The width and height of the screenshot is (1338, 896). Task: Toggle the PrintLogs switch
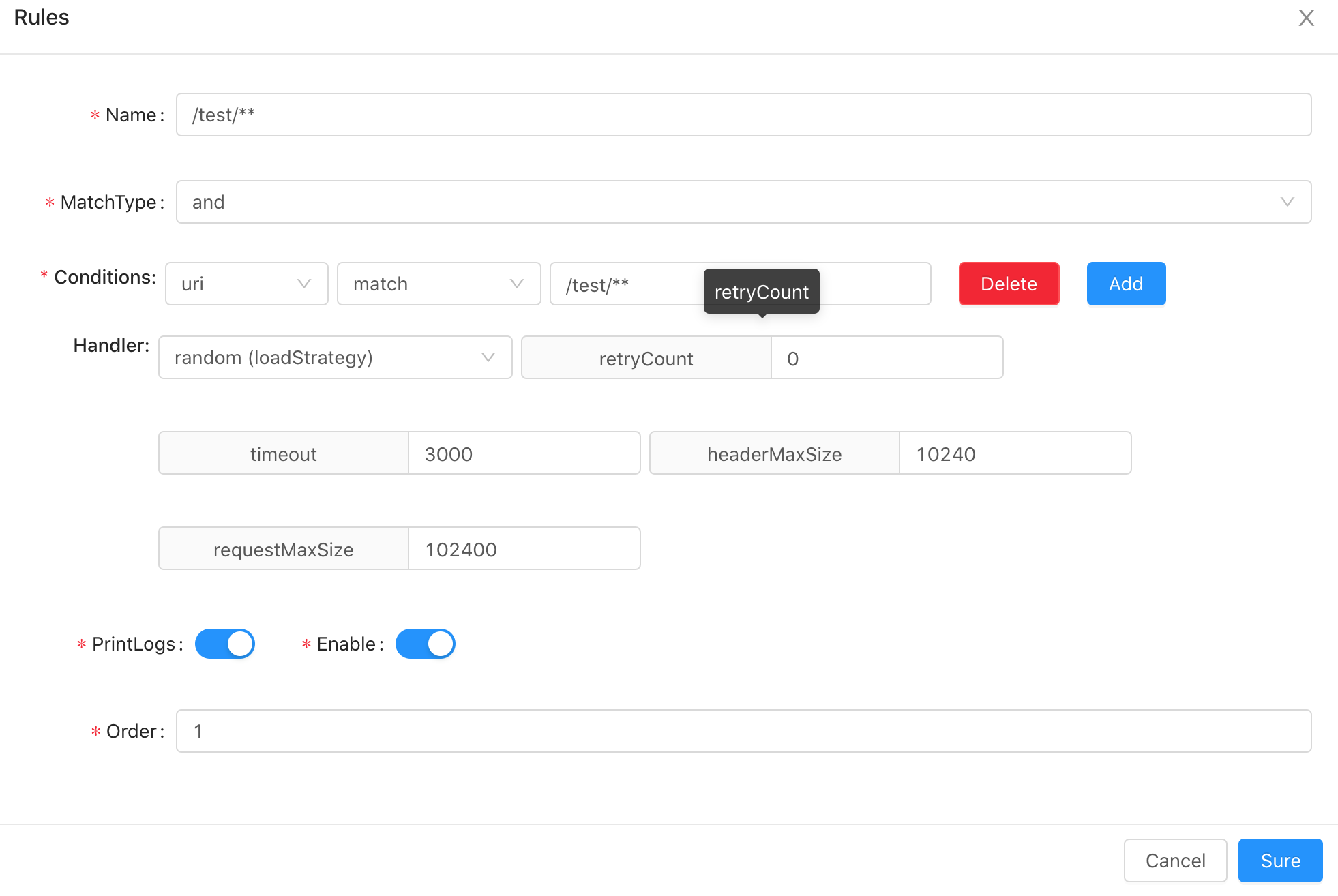[x=225, y=644]
